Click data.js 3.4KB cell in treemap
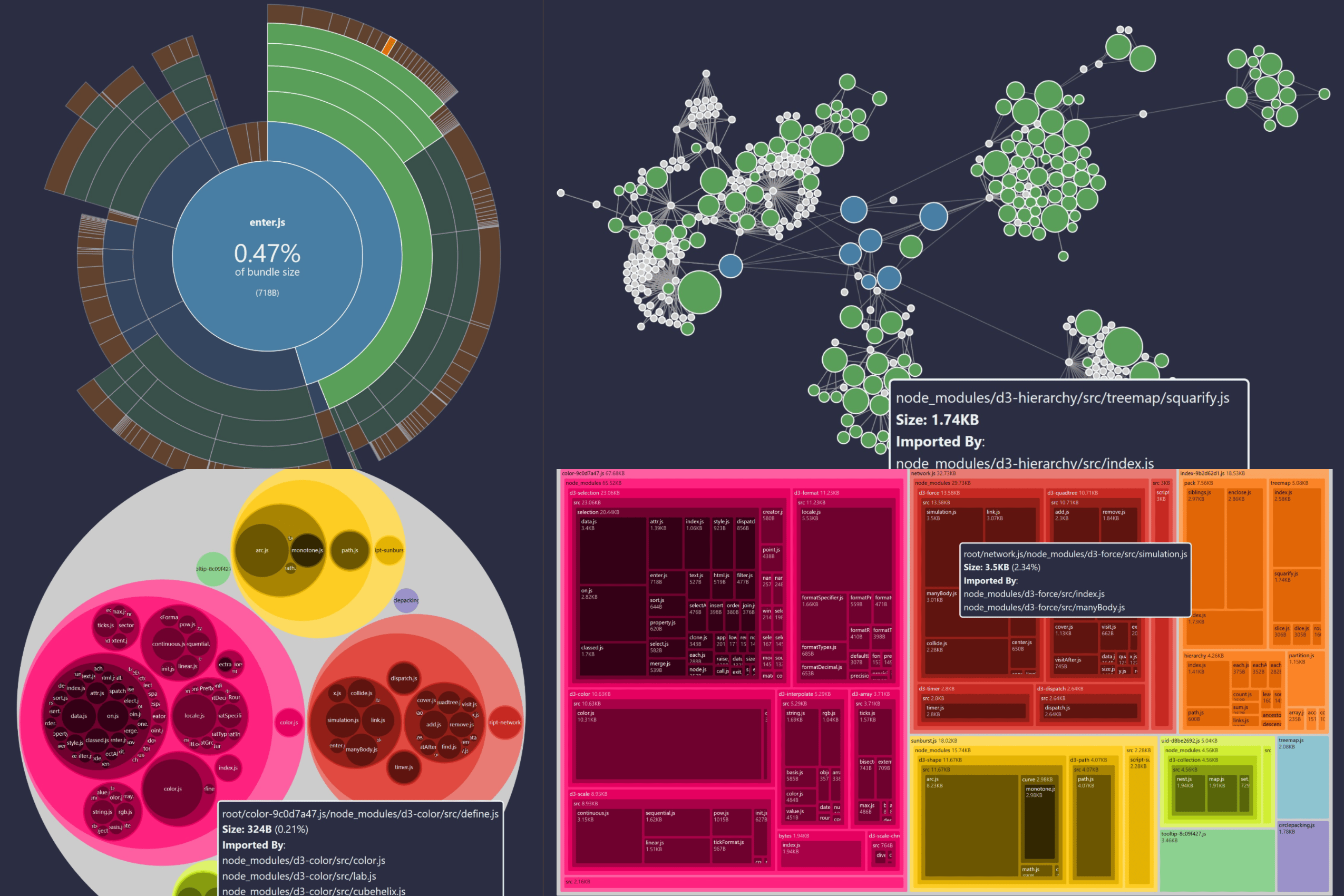This screenshot has width=1344, height=896. 612,550
